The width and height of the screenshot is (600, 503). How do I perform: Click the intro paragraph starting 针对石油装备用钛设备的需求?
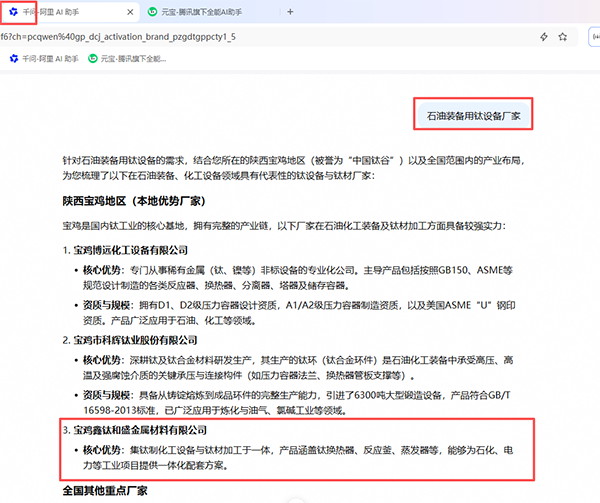294,168
